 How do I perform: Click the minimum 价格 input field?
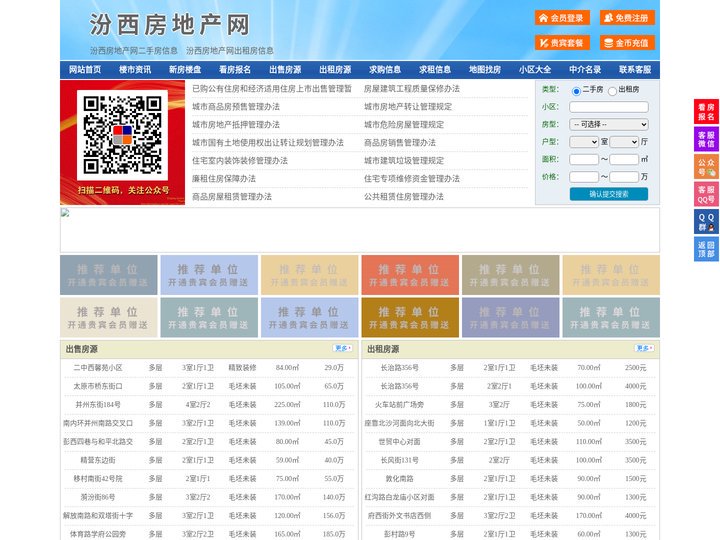click(x=584, y=177)
